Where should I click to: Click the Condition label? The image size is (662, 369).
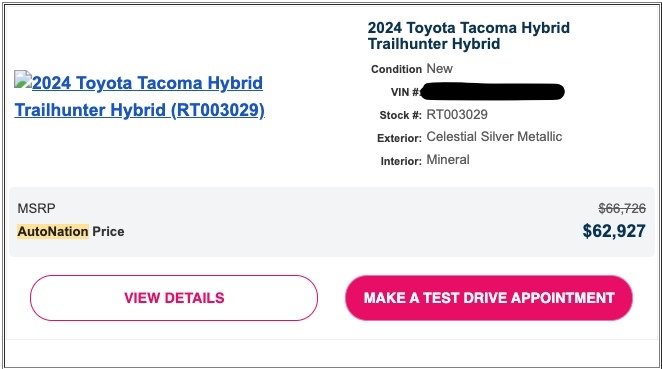[x=396, y=69]
